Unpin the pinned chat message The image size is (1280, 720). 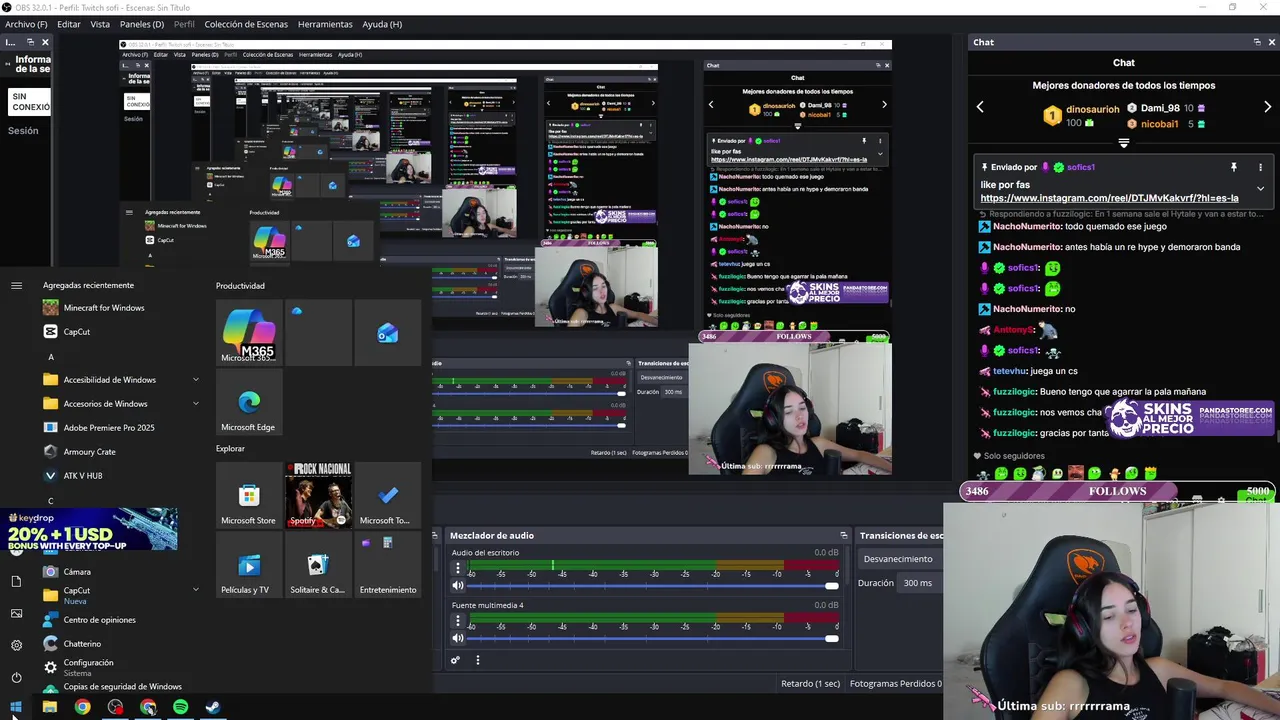(1233, 167)
